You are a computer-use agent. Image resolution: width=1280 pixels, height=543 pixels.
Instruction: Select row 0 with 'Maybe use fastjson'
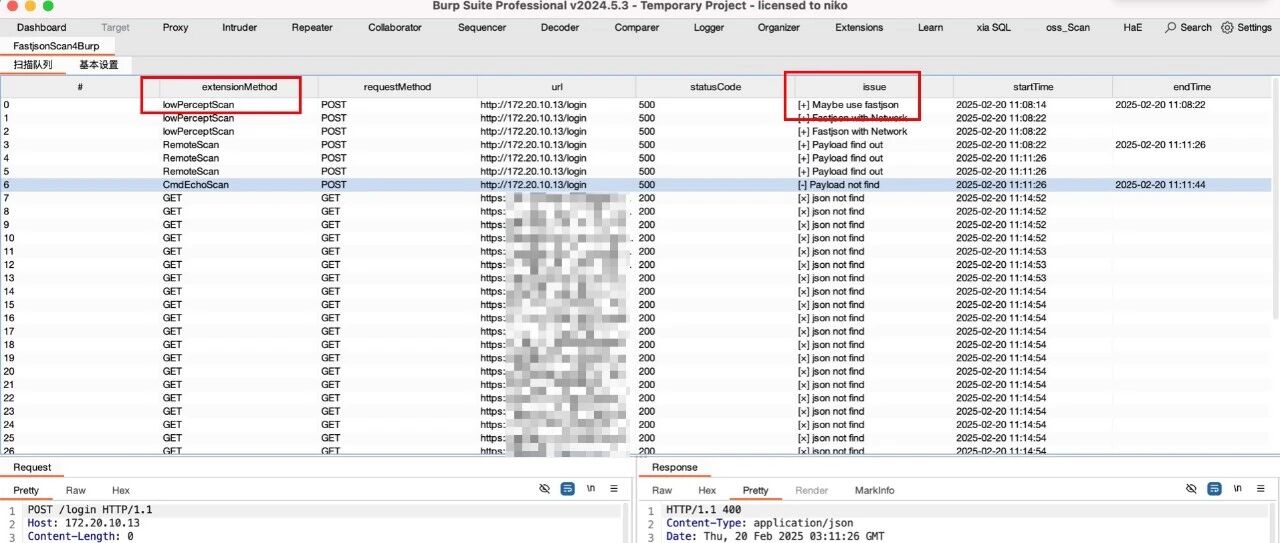click(635, 104)
